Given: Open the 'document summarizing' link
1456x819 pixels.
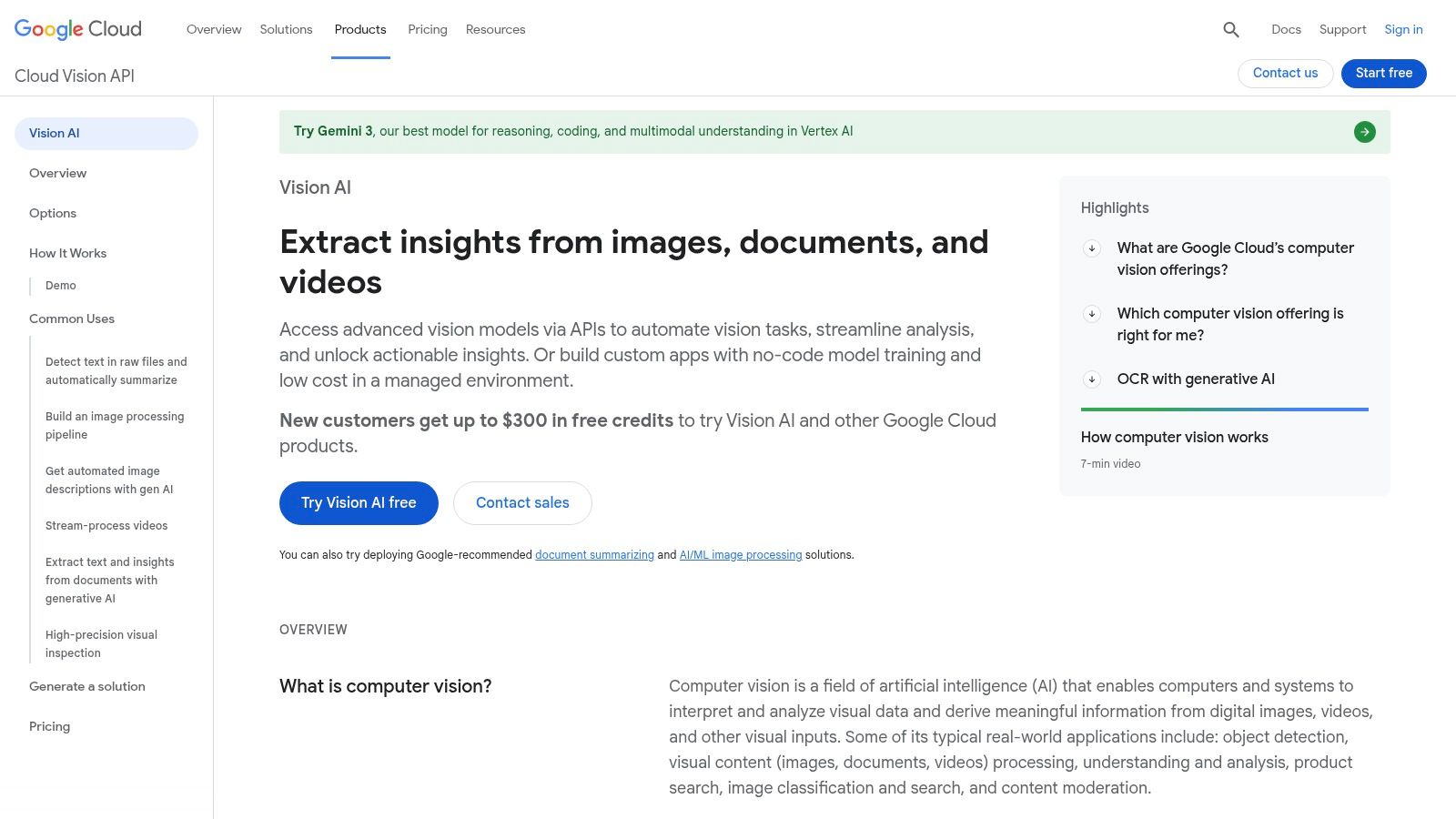Looking at the screenshot, I should [x=594, y=554].
